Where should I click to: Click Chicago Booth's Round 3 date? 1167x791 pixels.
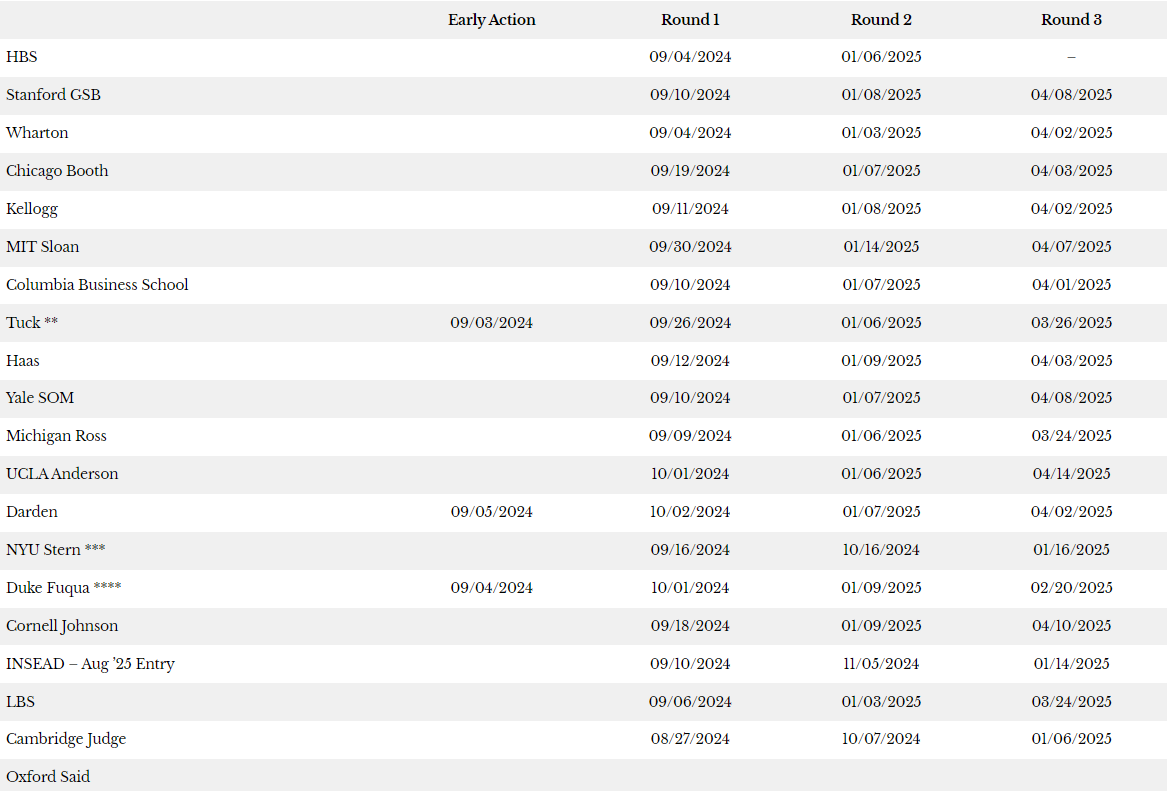[x=1071, y=171]
